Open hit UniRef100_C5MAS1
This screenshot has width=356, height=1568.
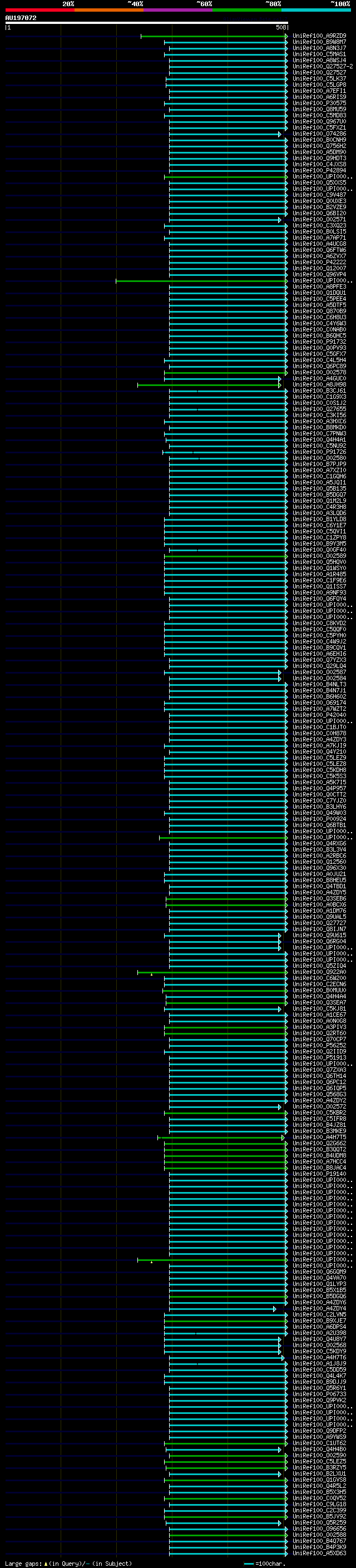(319, 54)
